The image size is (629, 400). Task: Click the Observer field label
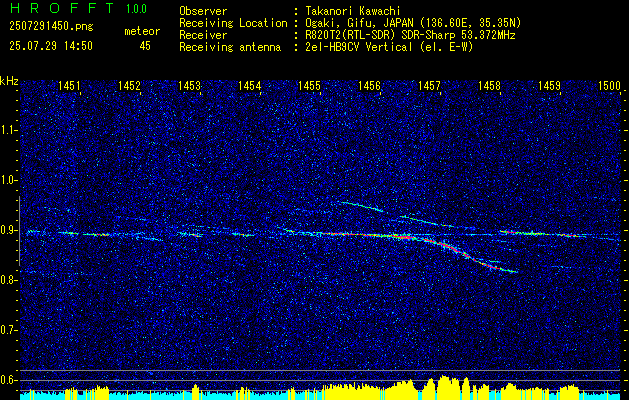tap(203, 11)
